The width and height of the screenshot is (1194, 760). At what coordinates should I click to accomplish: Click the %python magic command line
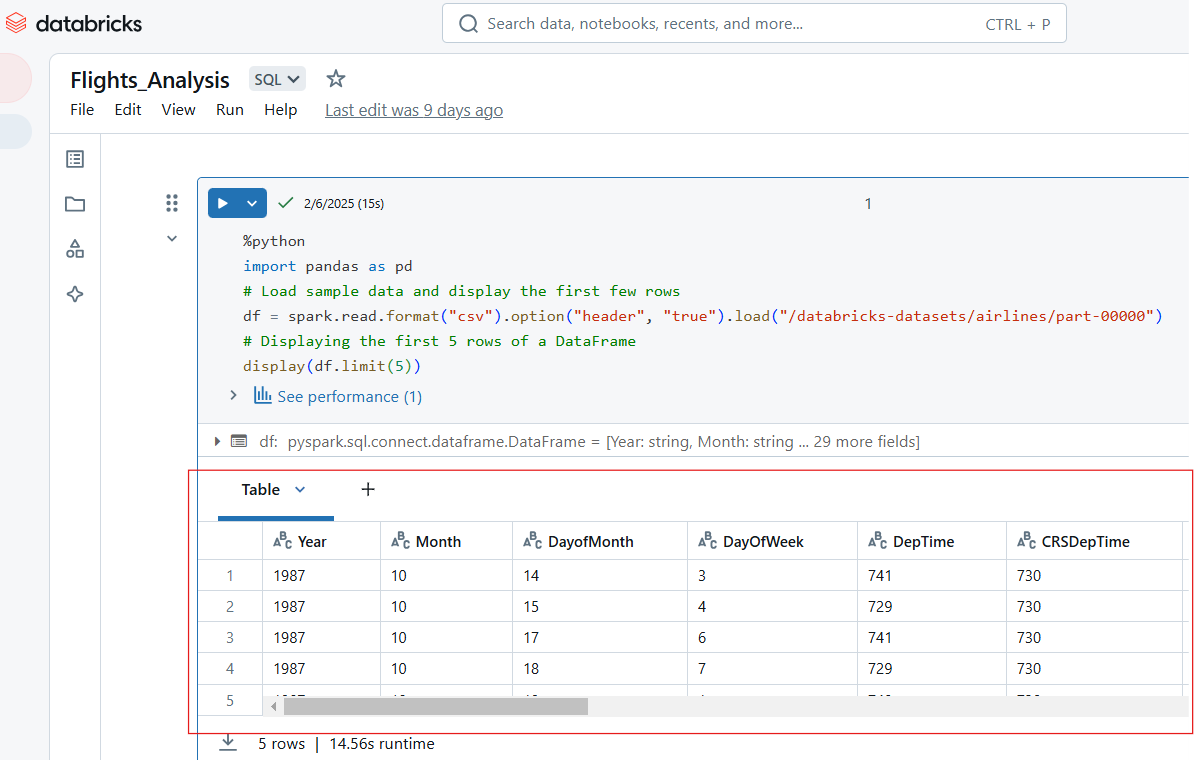[x=274, y=241]
